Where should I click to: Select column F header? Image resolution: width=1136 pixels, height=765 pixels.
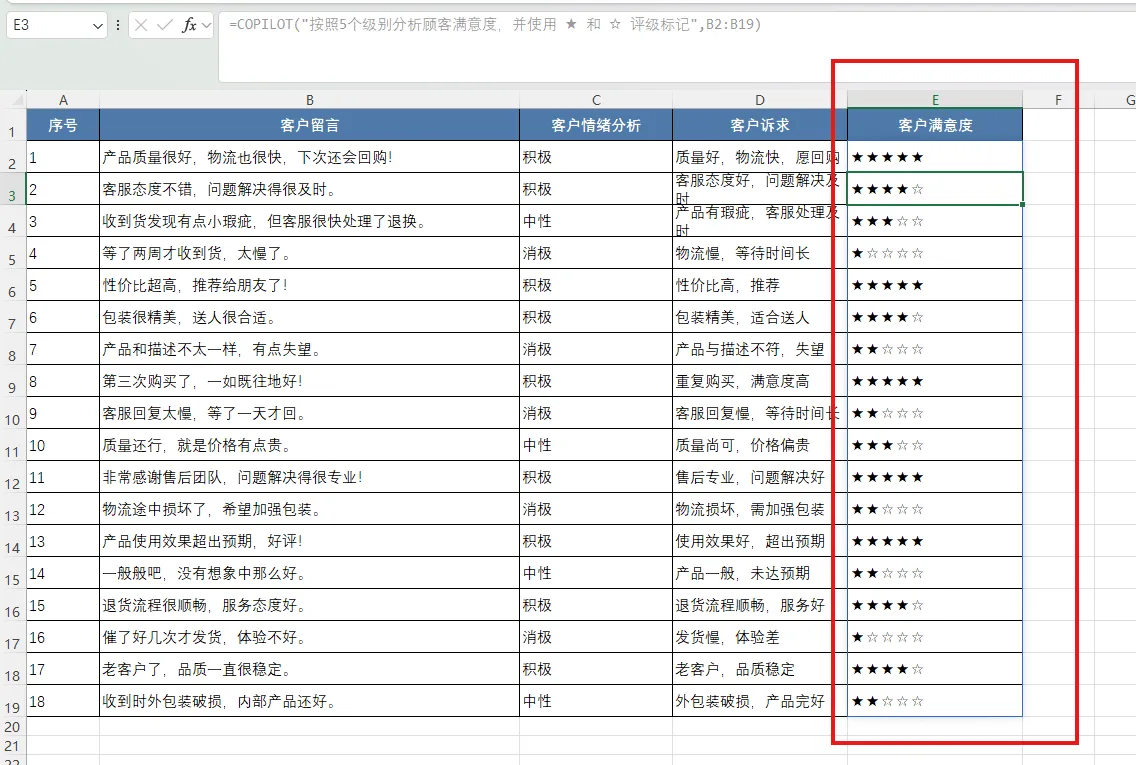[x=1058, y=99]
